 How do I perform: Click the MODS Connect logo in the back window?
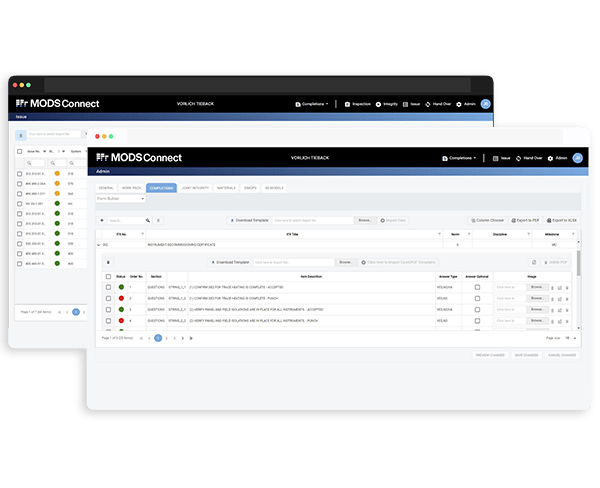tap(57, 104)
